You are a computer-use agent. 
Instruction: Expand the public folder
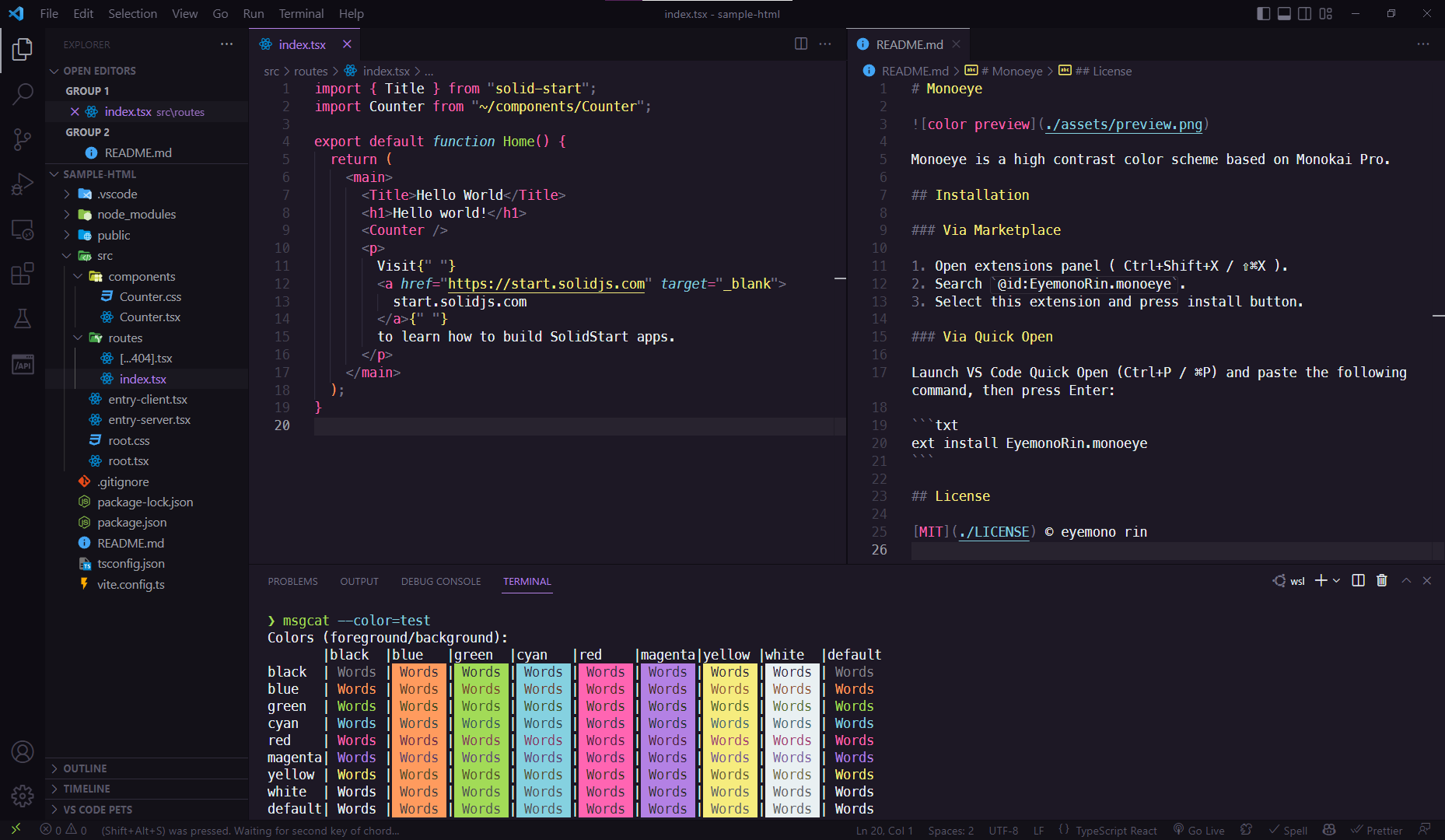tap(147, 235)
